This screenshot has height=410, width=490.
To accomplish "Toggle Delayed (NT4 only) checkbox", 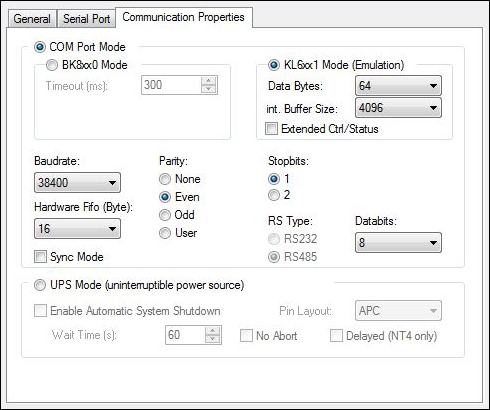I will pos(336,336).
